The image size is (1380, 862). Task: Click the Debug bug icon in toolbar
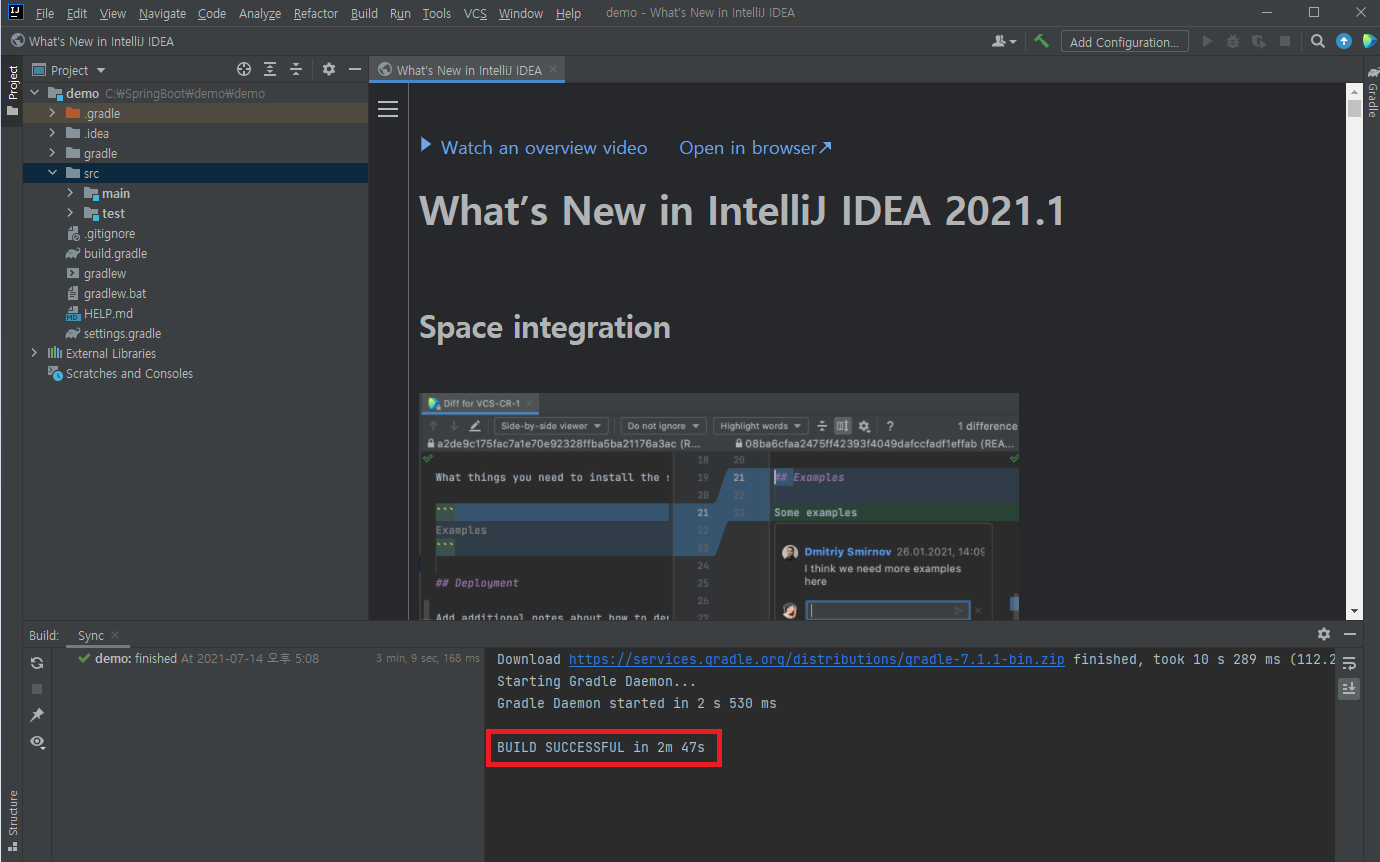pyautogui.click(x=1233, y=41)
